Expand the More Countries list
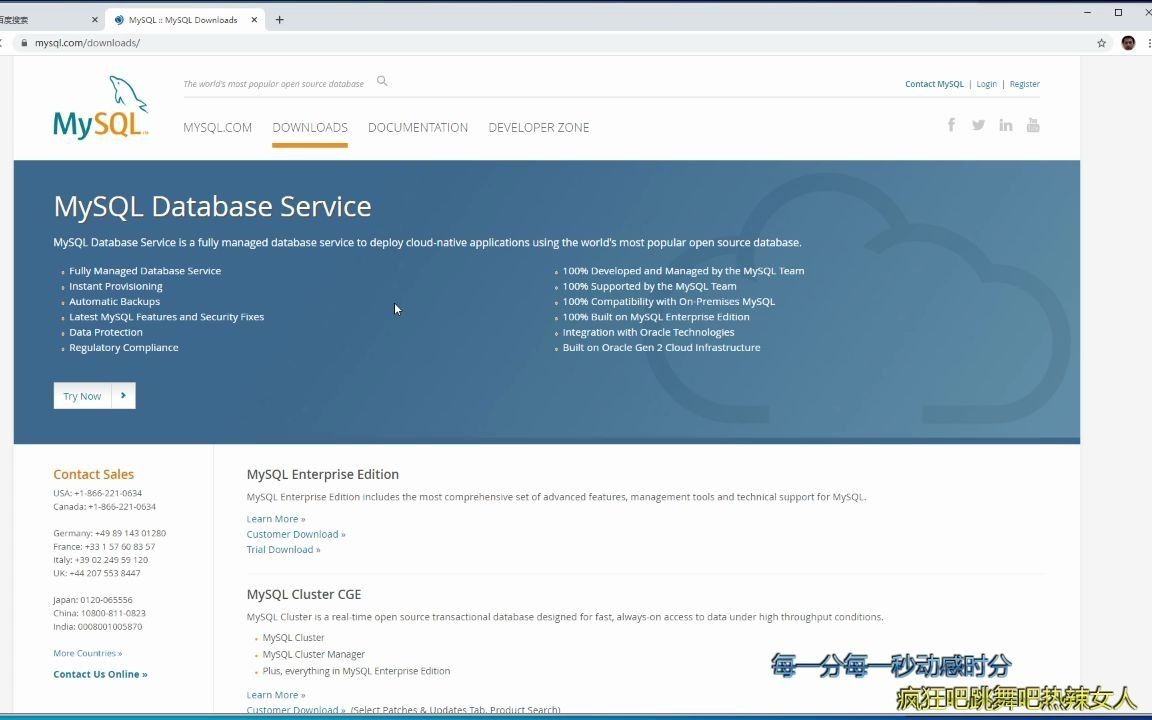 click(x=87, y=652)
